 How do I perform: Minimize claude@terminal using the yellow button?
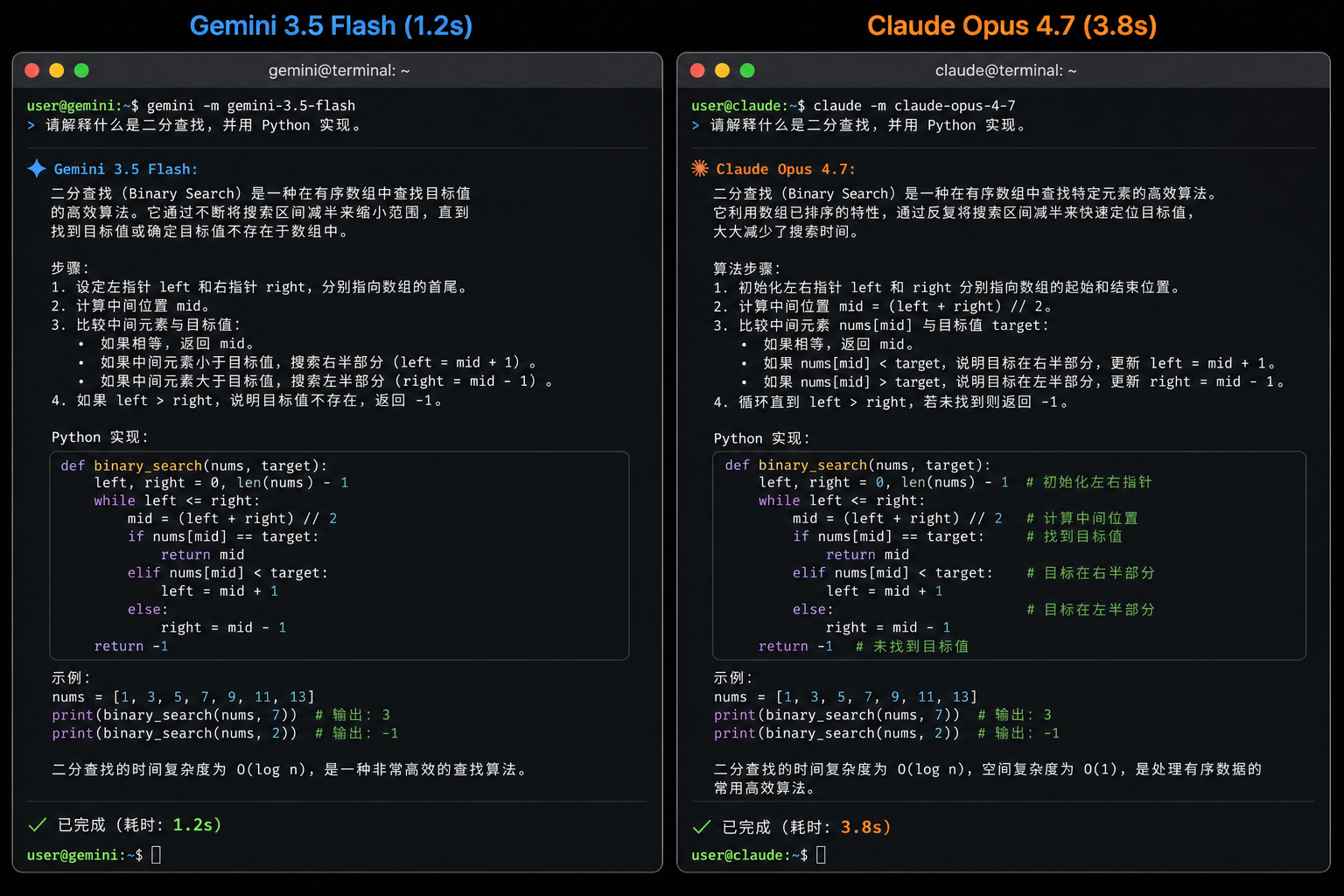(722, 70)
